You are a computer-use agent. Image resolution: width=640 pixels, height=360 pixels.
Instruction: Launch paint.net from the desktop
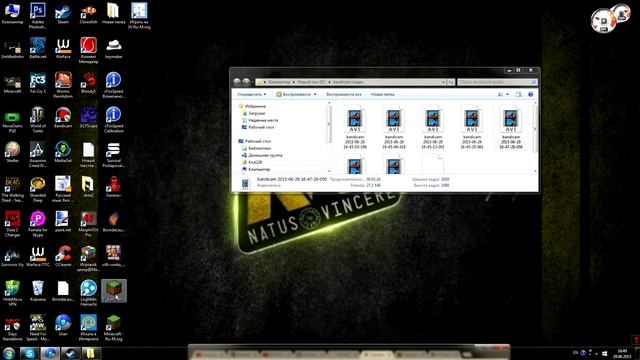[63, 222]
